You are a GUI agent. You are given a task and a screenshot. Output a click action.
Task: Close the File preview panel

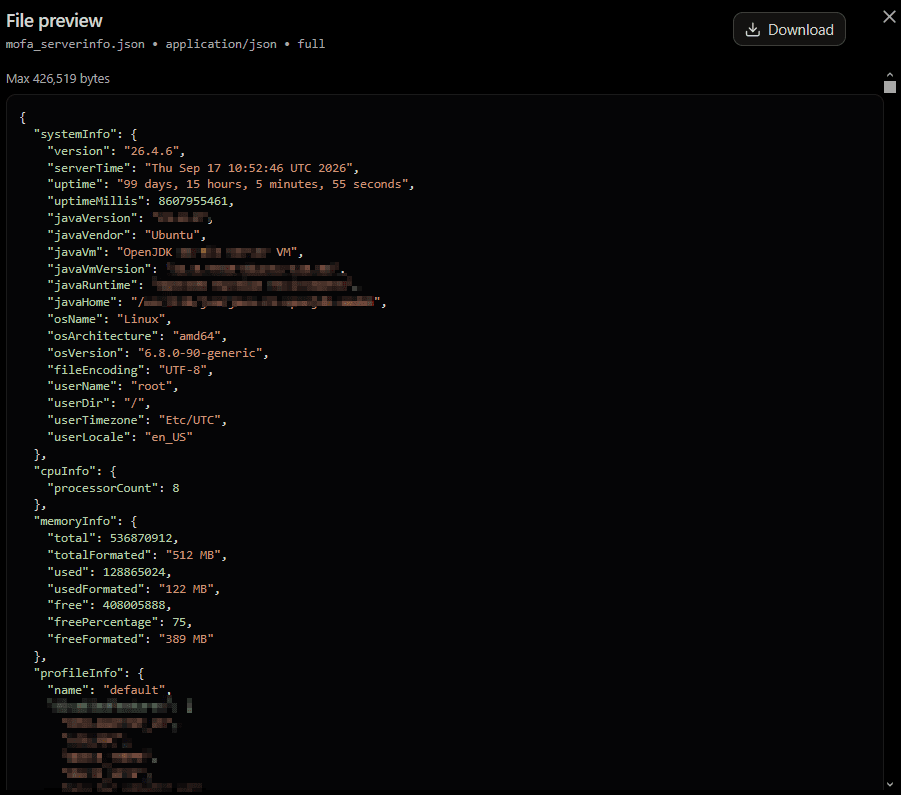[889, 17]
